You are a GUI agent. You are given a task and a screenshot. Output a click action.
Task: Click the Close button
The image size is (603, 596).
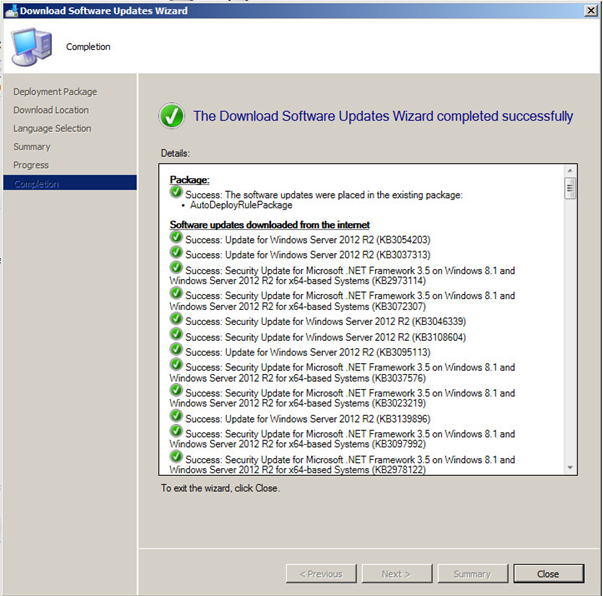(548, 574)
